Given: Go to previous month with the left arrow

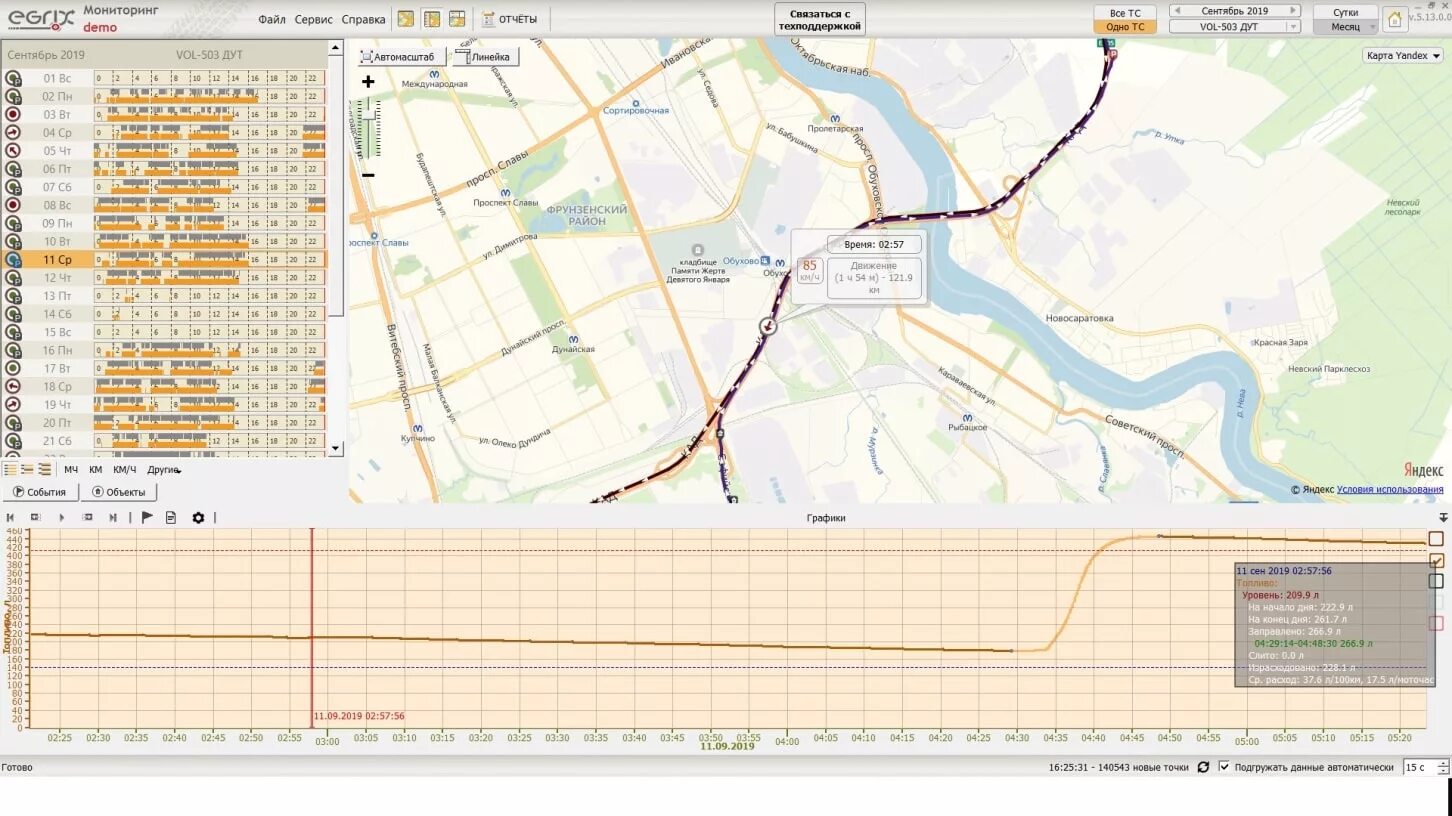Looking at the screenshot, I should [x=1176, y=11].
